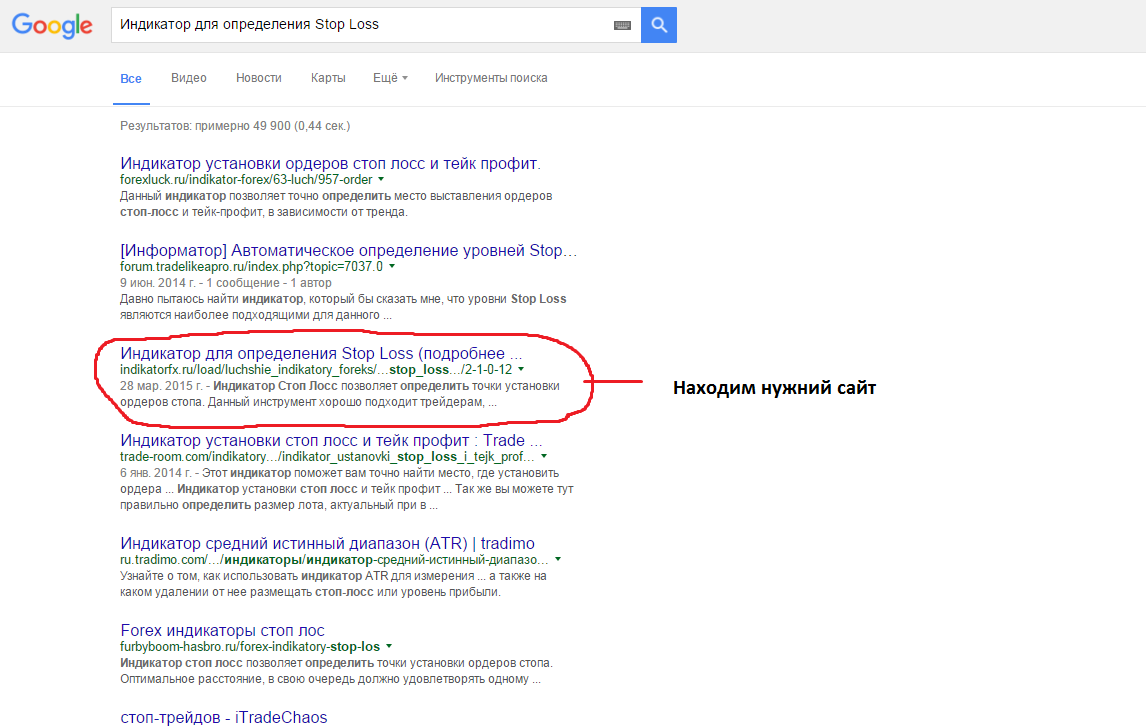Switch to the Видео tab
The image size is (1146, 726).
(189, 77)
